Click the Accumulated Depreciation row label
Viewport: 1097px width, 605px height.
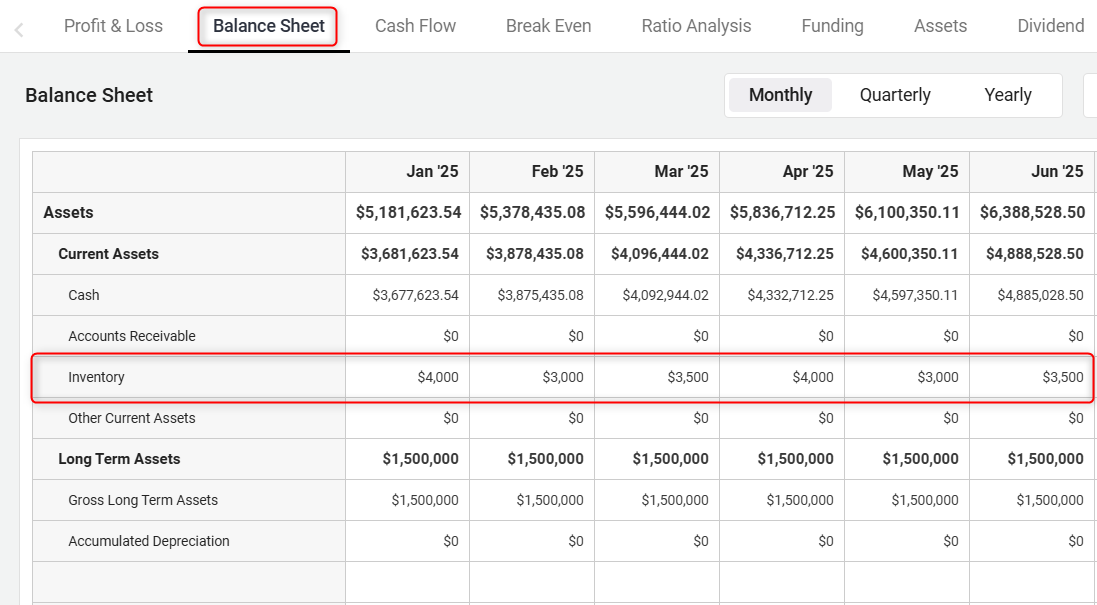coord(149,541)
